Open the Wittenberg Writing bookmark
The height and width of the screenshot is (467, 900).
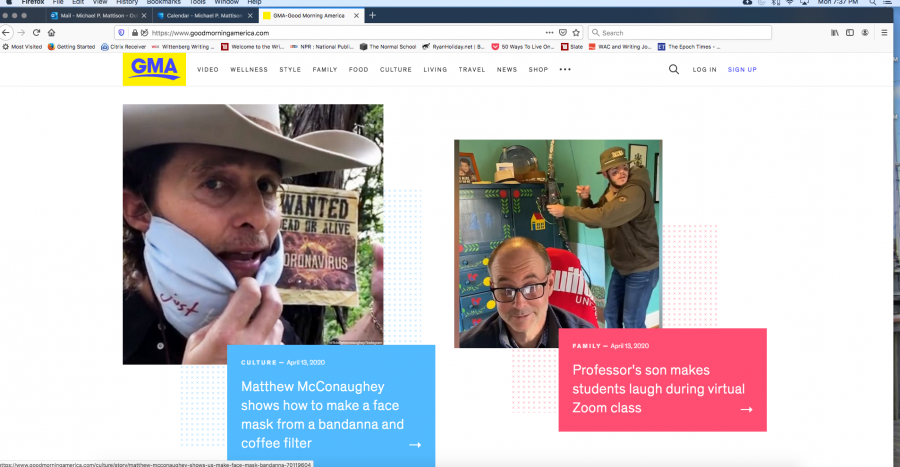[183, 47]
